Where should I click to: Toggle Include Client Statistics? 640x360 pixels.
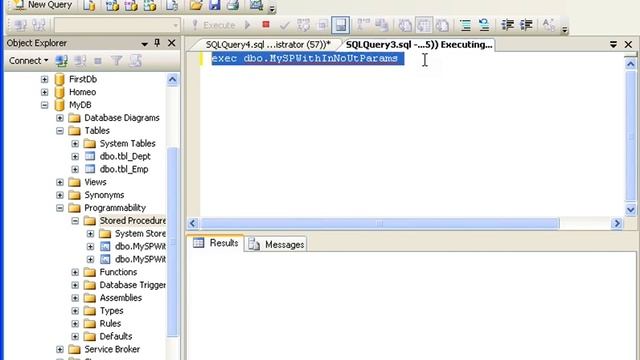coord(382,25)
